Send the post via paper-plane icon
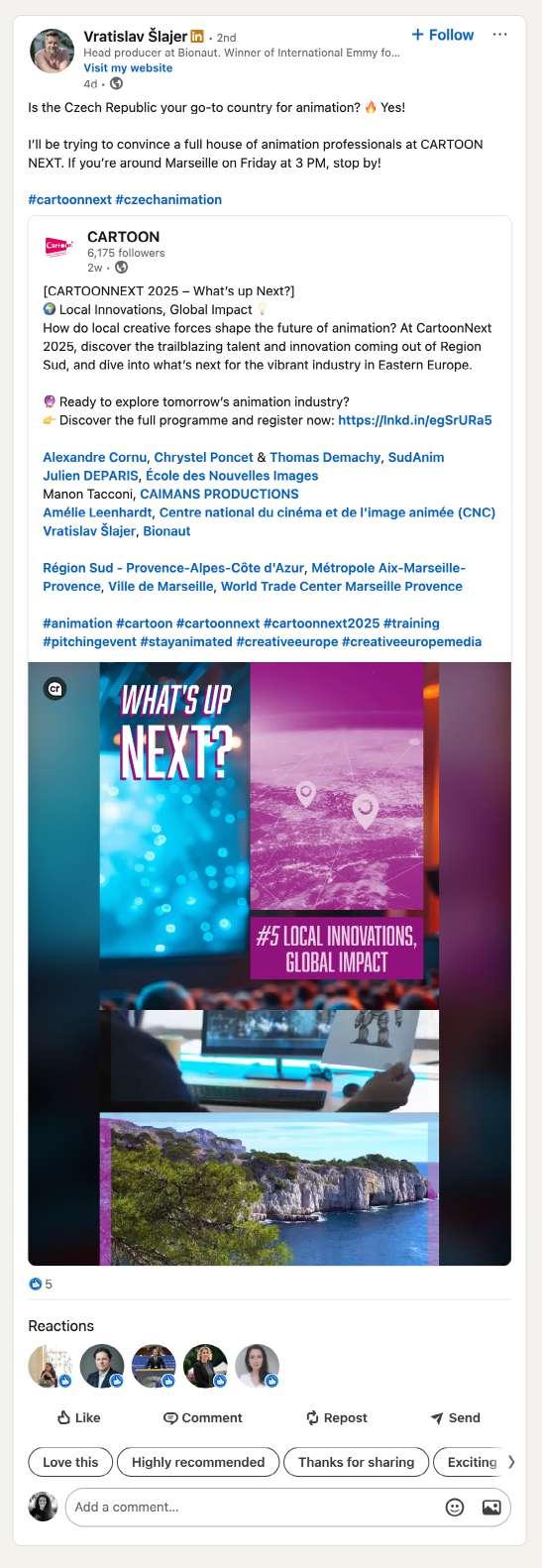 click(x=456, y=1417)
